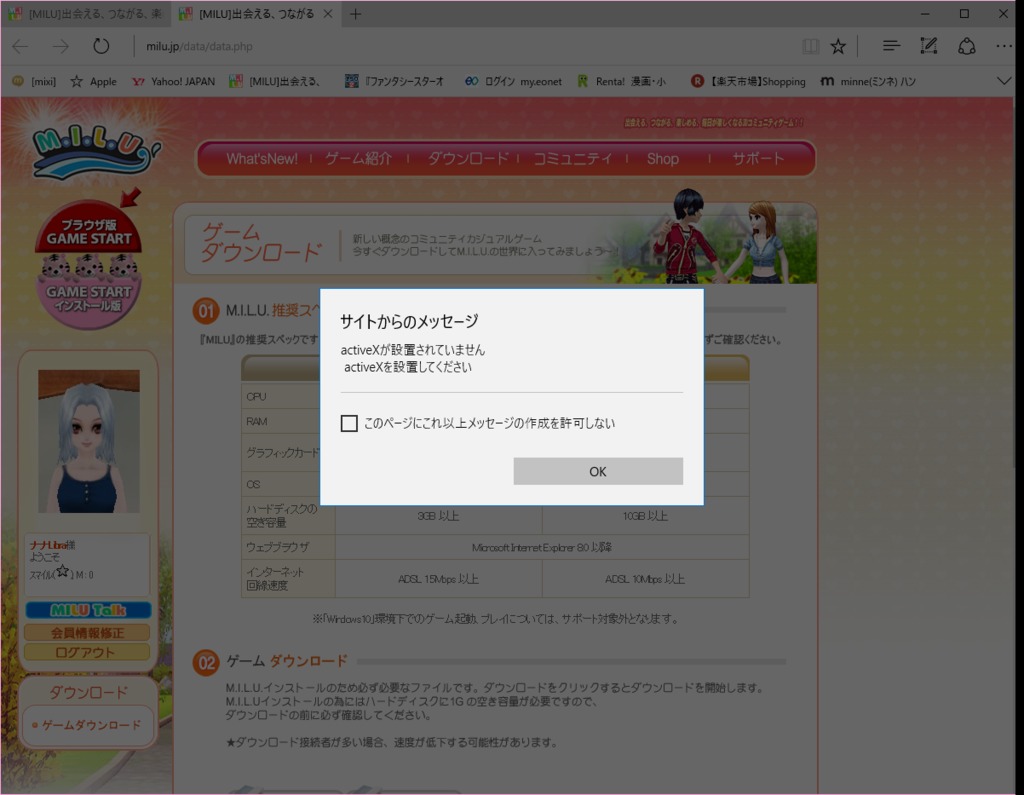Check the suppress further messages checkbox

click(x=349, y=423)
